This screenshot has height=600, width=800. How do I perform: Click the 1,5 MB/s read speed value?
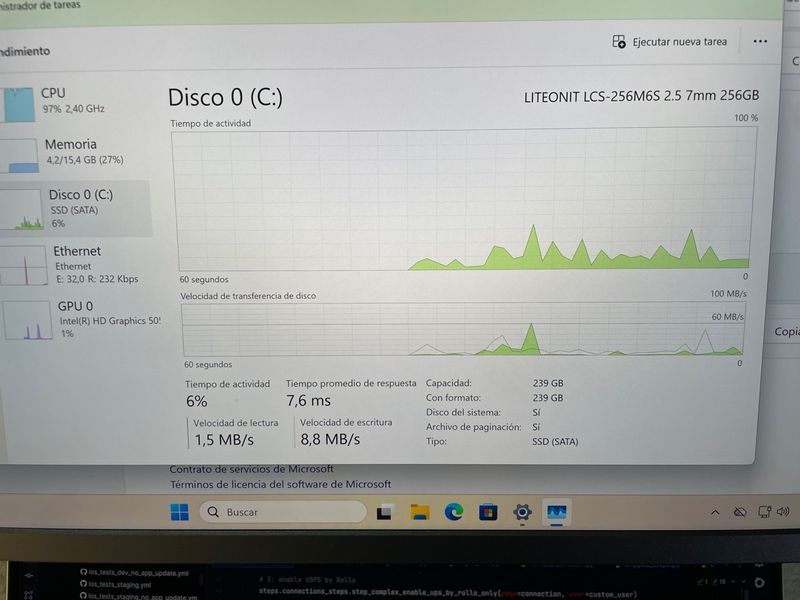(224, 440)
